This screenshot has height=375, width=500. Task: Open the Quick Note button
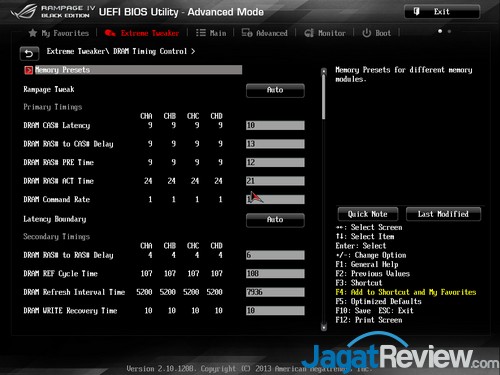point(368,214)
